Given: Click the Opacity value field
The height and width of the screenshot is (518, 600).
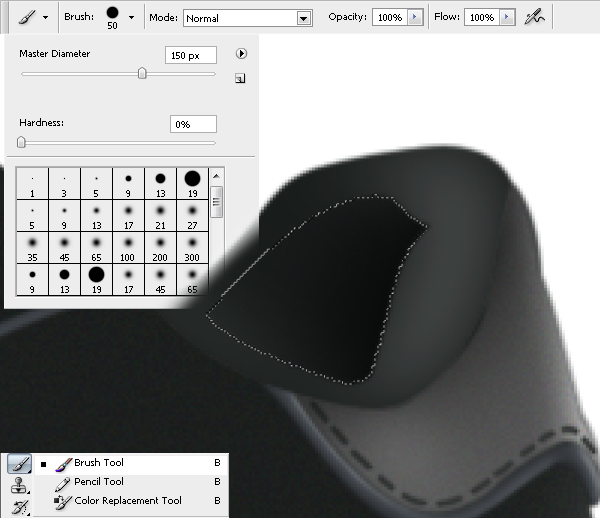Looking at the screenshot, I should click(390, 17).
